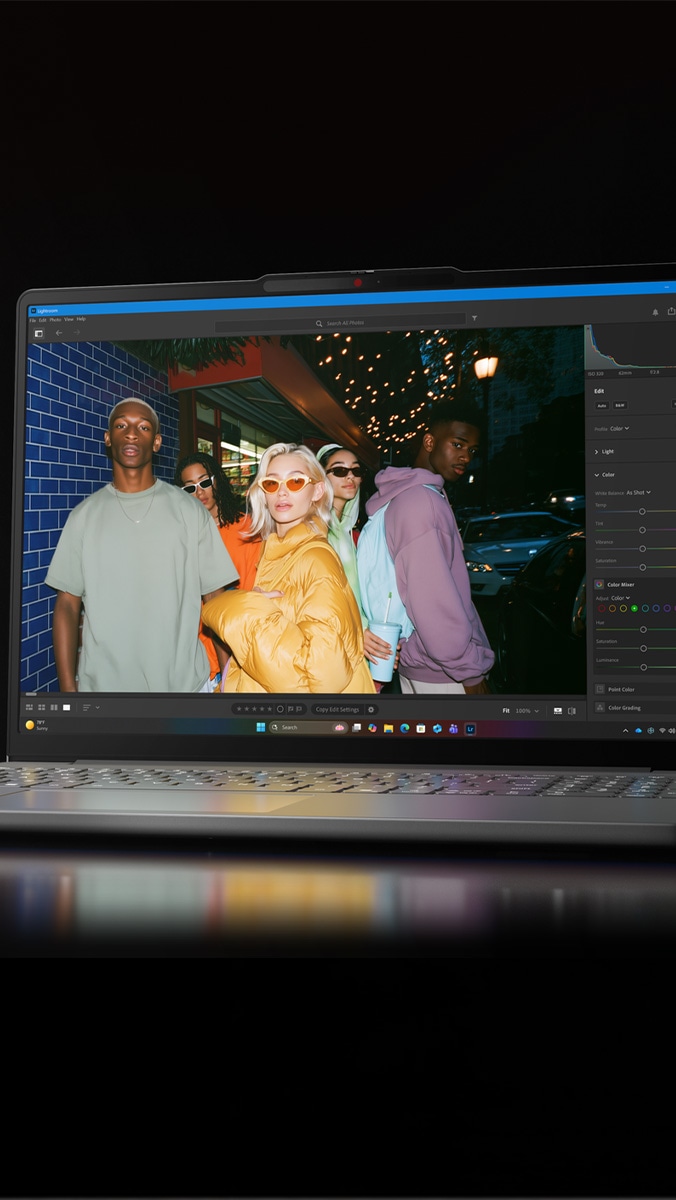676x1200 pixels.
Task: Click the histogram graph
Action: (630, 347)
